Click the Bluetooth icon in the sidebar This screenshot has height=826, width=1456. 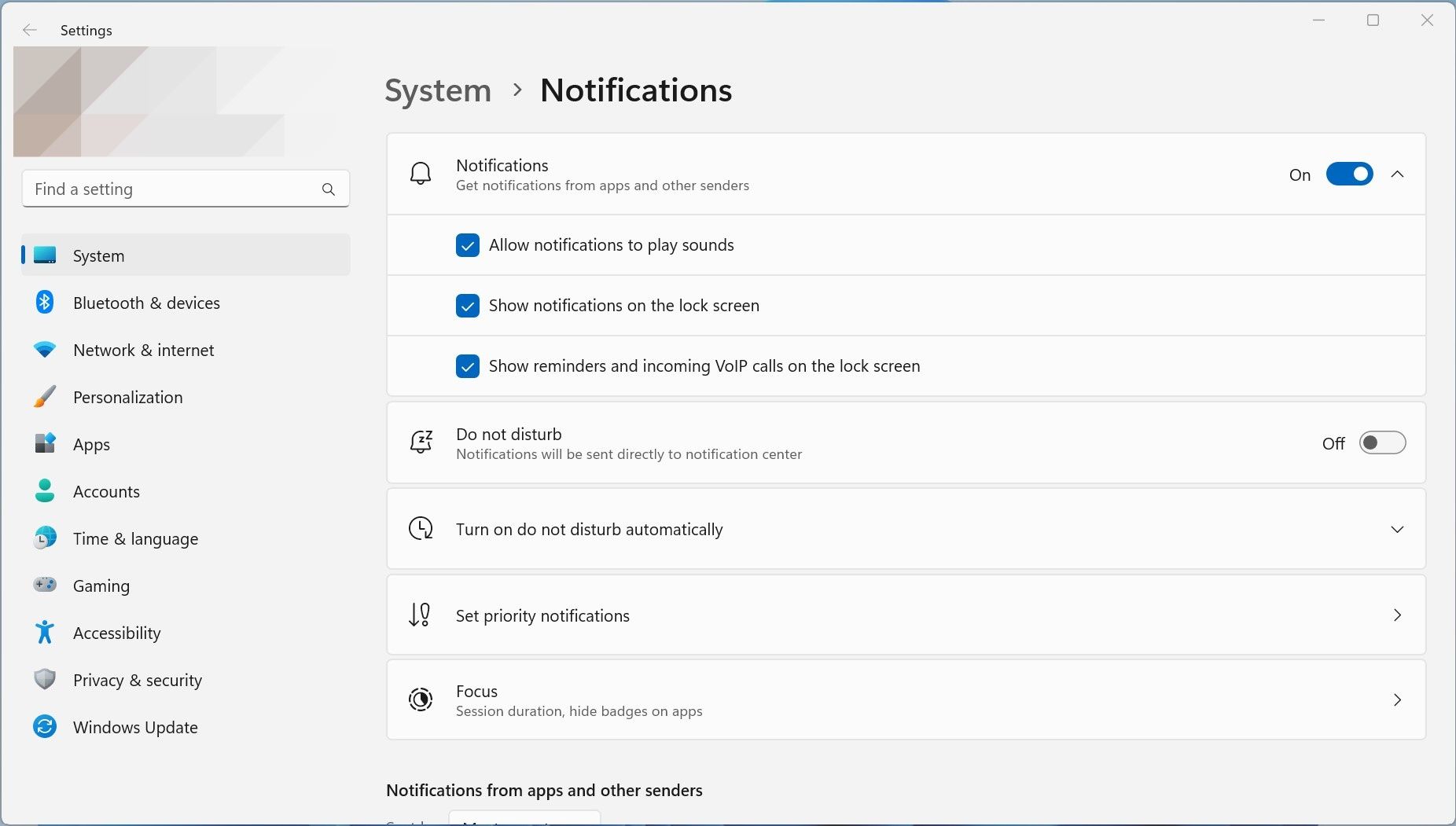point(45,303)
